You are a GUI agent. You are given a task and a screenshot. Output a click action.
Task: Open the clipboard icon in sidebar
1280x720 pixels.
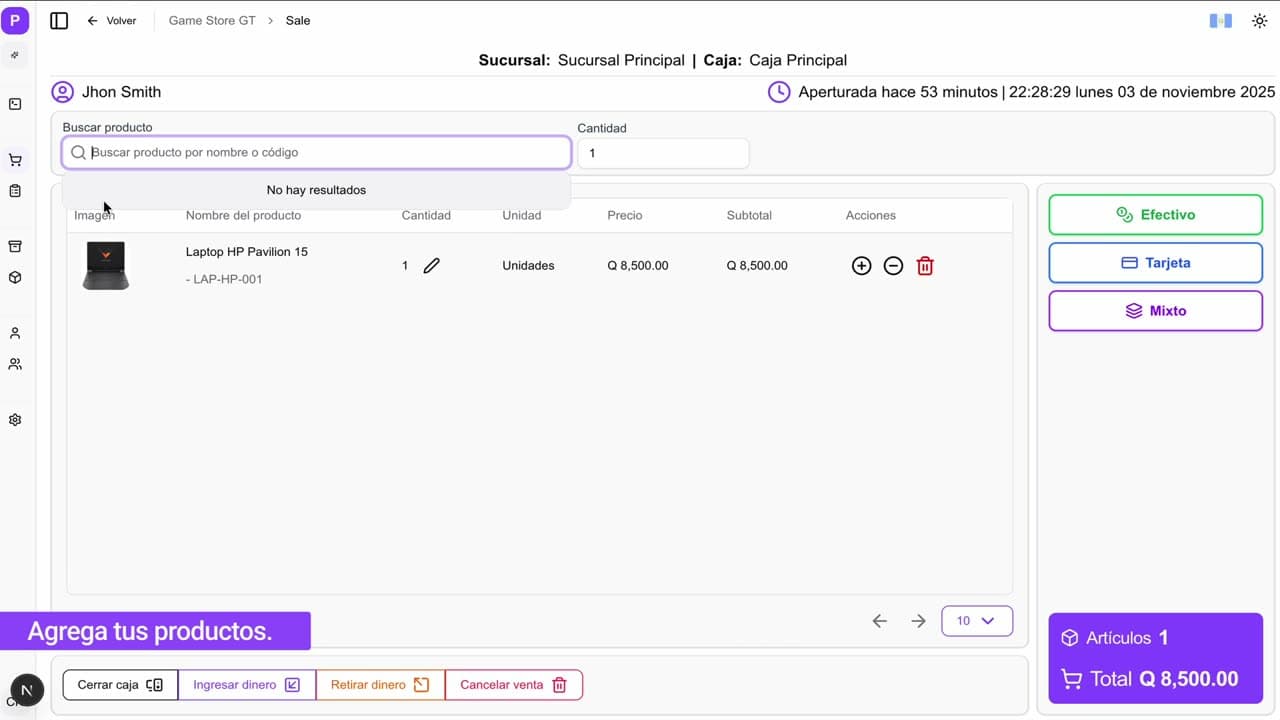coord(15,191)
